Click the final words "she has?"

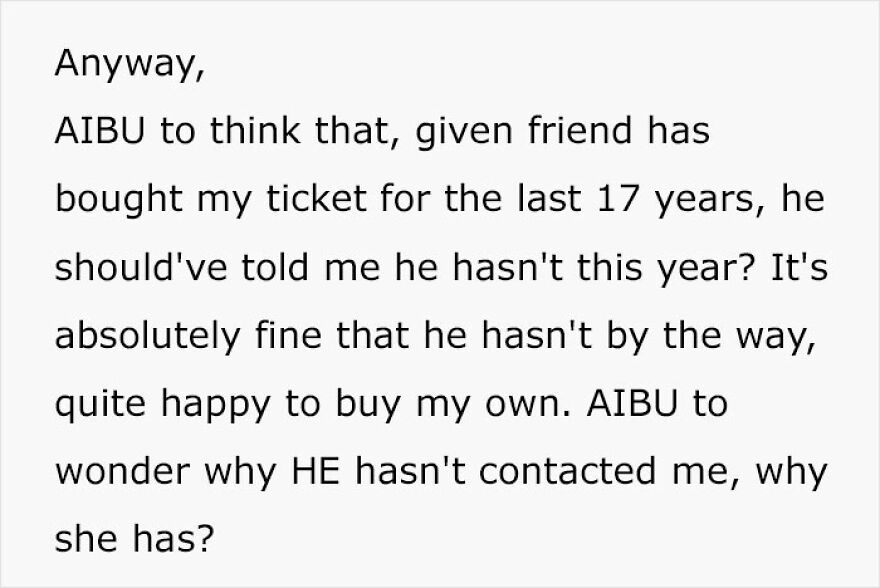point(135,541)
